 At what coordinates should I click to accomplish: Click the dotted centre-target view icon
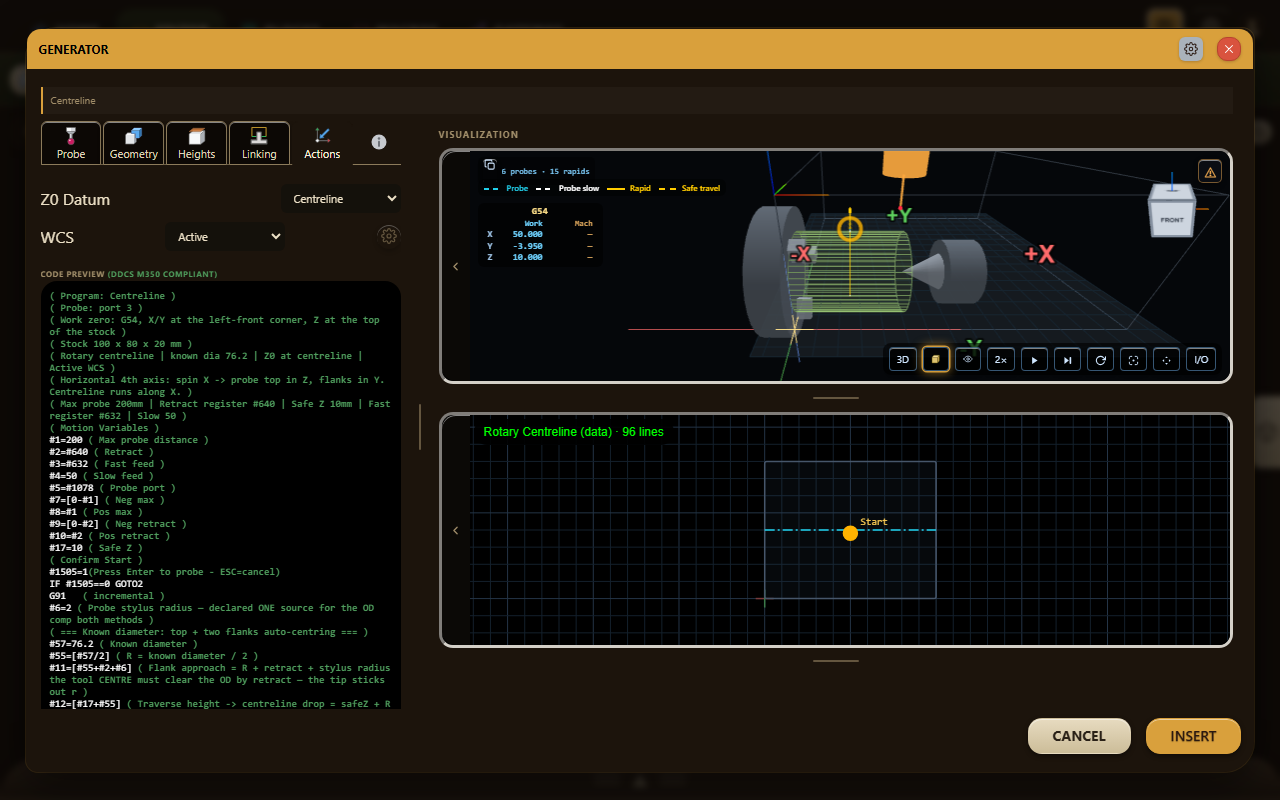(1166, 359)
